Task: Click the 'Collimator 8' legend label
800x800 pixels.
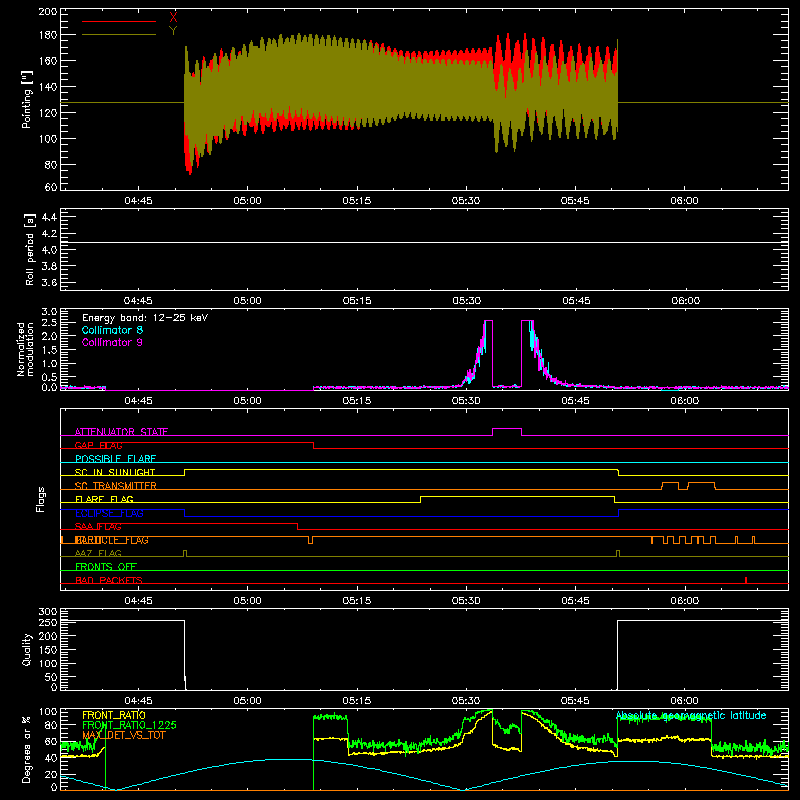Action: coord(112,330)
